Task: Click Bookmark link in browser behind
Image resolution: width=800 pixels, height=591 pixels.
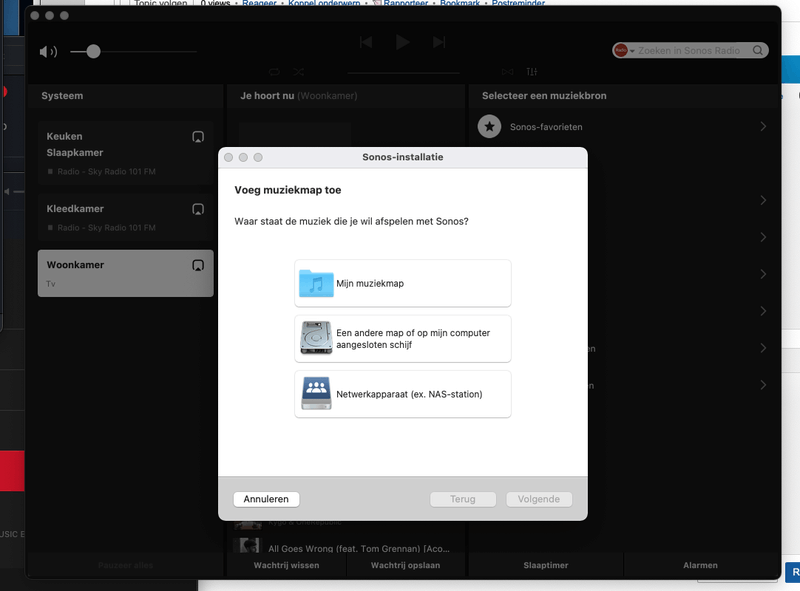Action: (460, 3)
